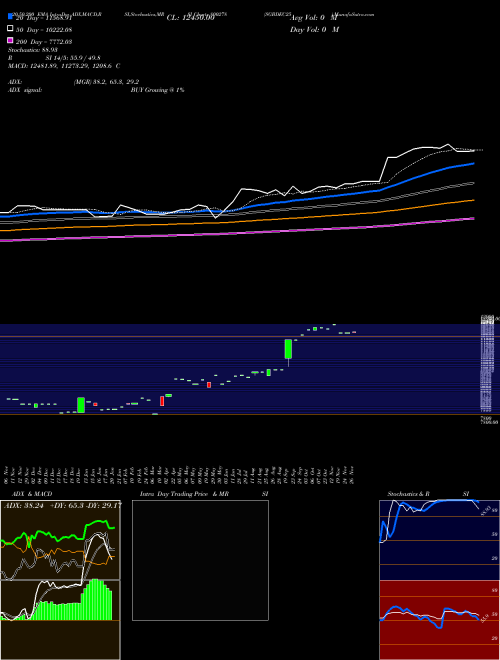
Task: Click the MACD 12481.89, 11273.29 values line
Action: (64, 66)
